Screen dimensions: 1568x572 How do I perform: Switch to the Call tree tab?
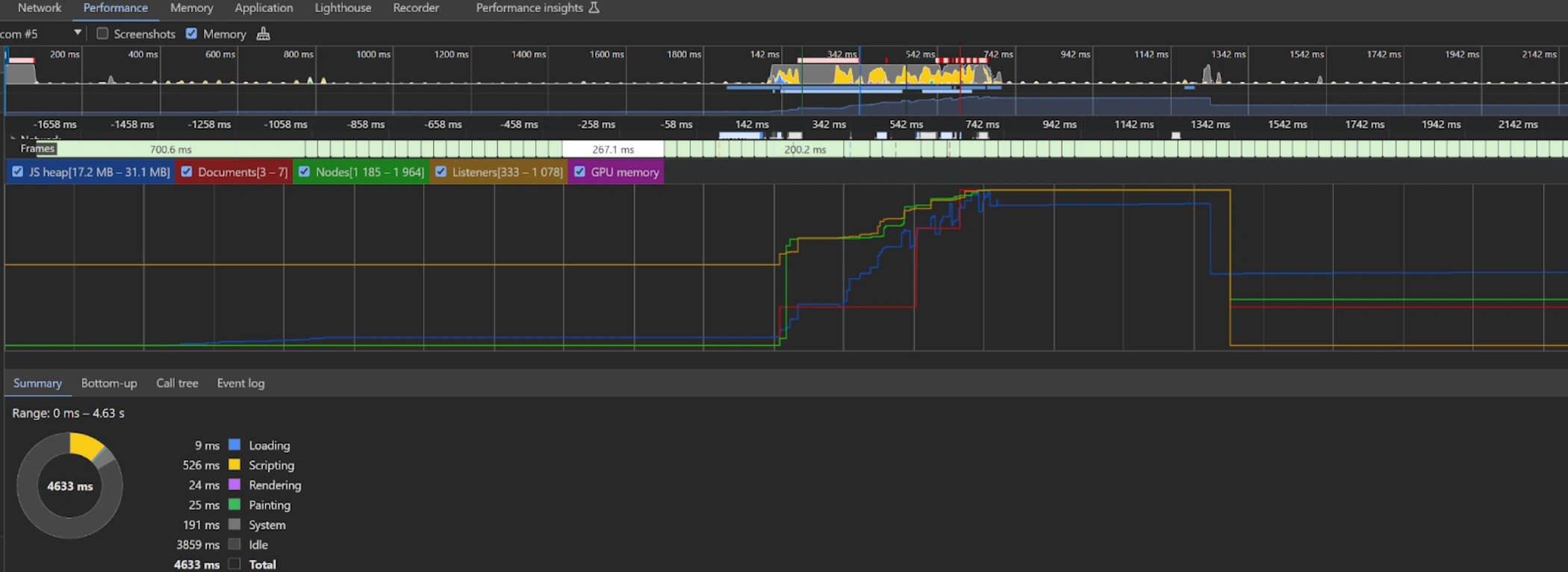pos(177,383)
